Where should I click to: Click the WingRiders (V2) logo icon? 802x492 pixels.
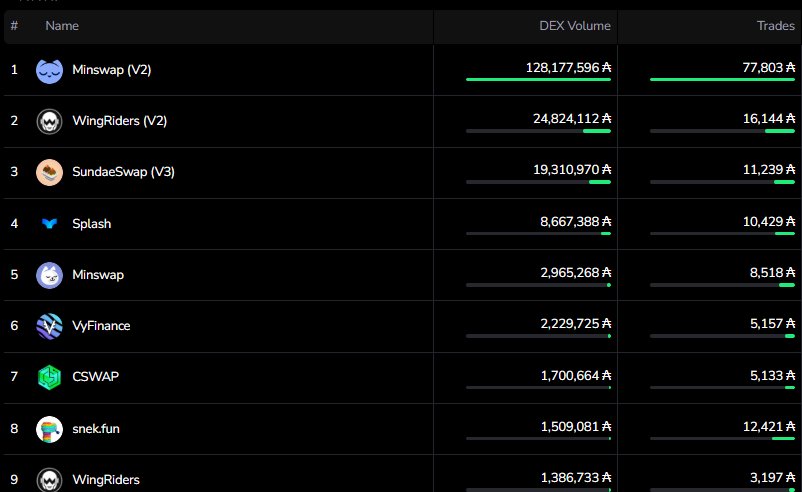(x=49, y=121)
